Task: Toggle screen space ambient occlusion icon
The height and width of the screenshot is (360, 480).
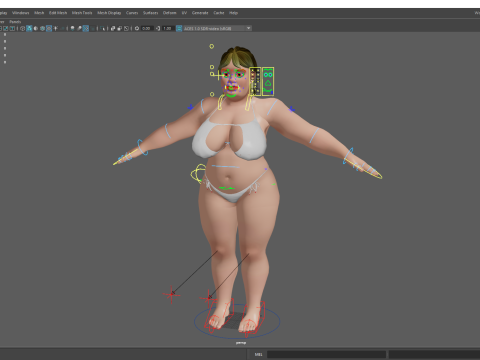Action: tap(72, 28)
